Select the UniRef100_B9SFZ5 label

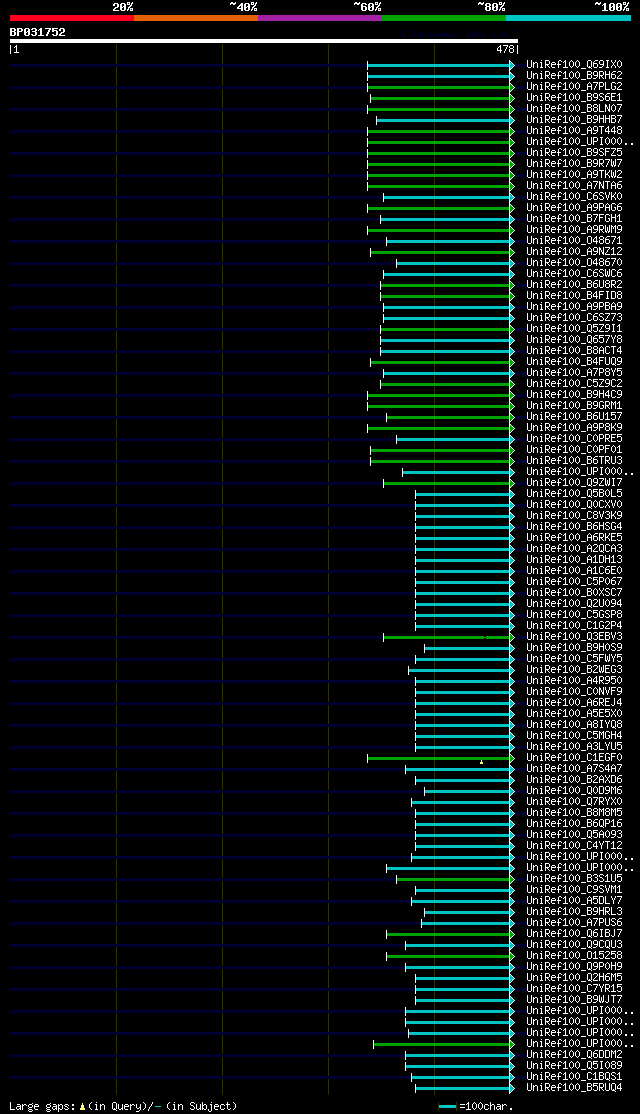pyautogui.click(x=575, y=153)
